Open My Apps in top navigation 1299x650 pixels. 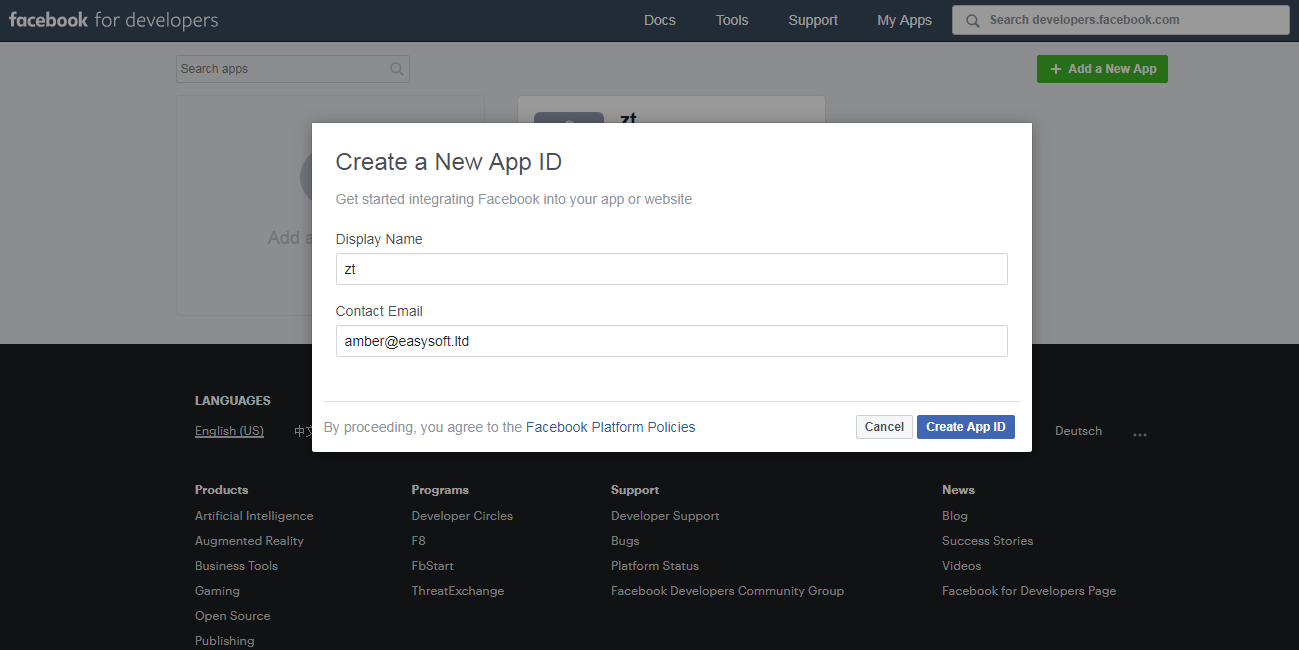(x=904, y=20)
